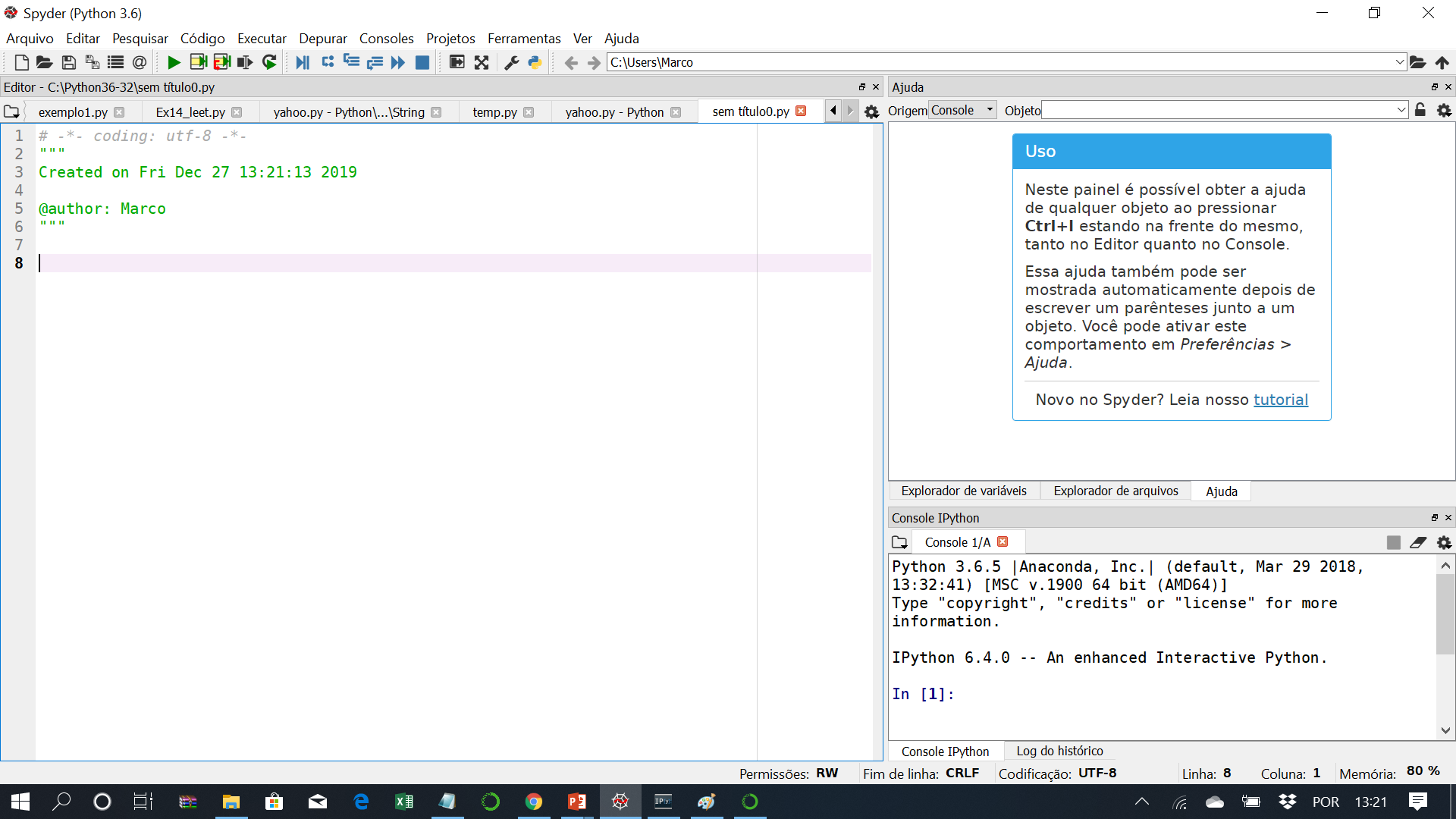Open a file using the folder toolbar icon
This screenshot has height=819, width=1456.
[44, 62]
